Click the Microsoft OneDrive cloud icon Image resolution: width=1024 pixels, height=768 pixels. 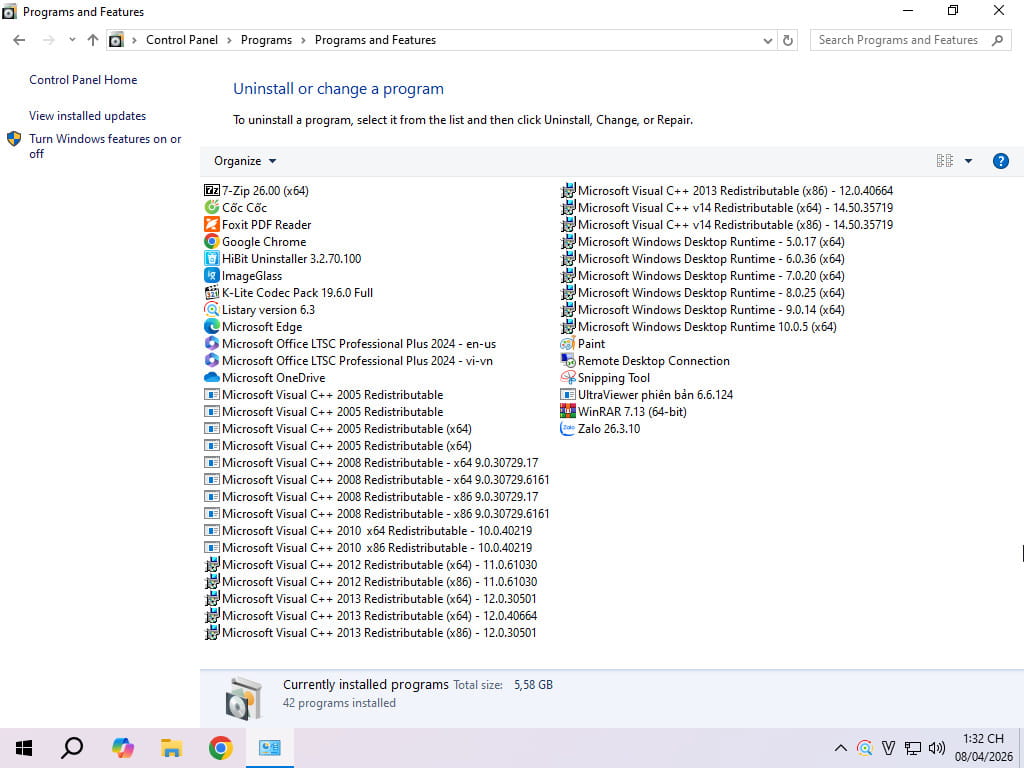click(212, 377)
